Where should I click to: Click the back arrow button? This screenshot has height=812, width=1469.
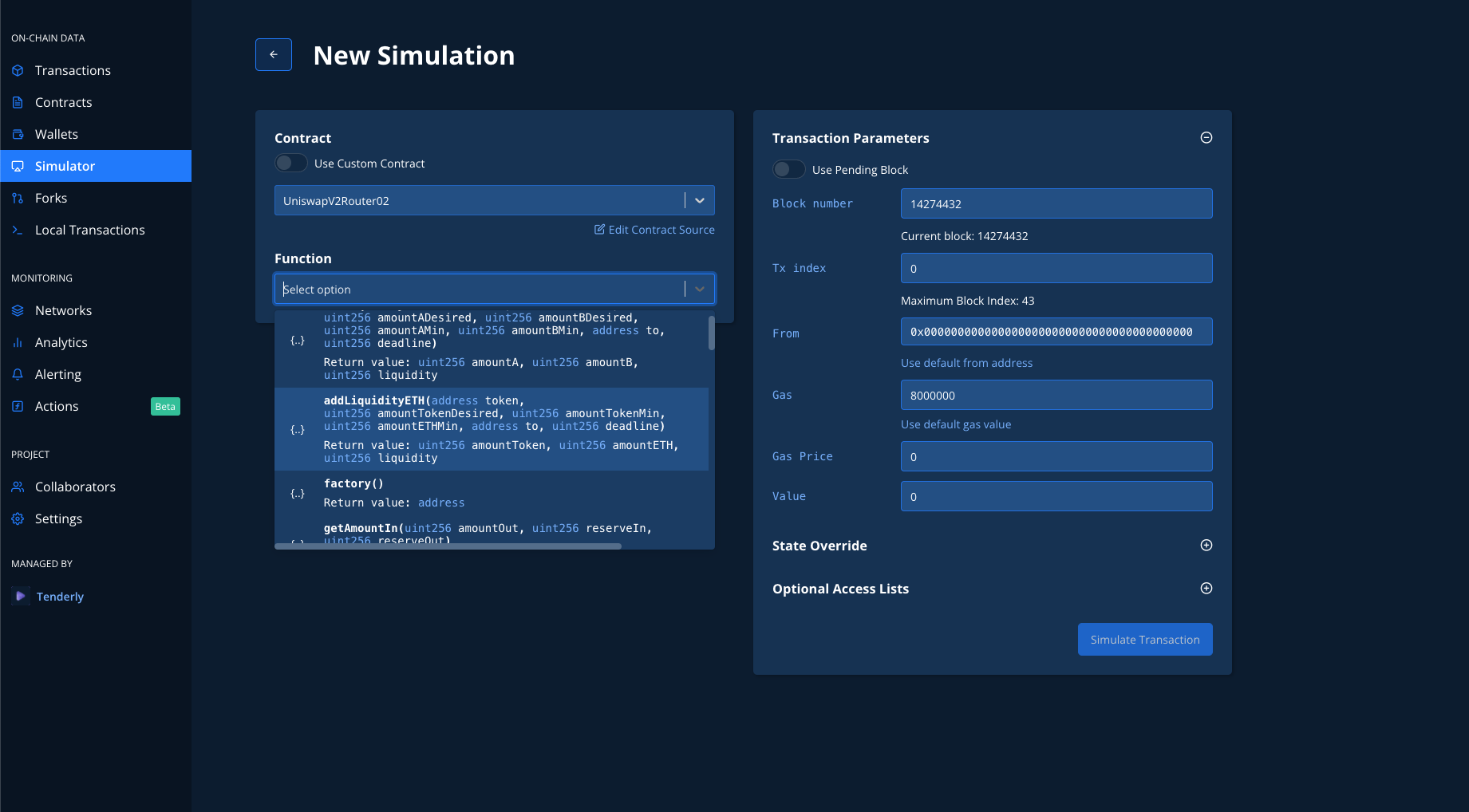pos(274,55)
